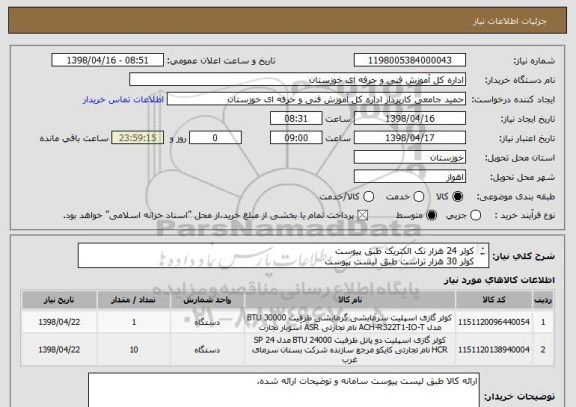Choose the جزیی purchase type radio
576x407 pixels.
(475, 215)
